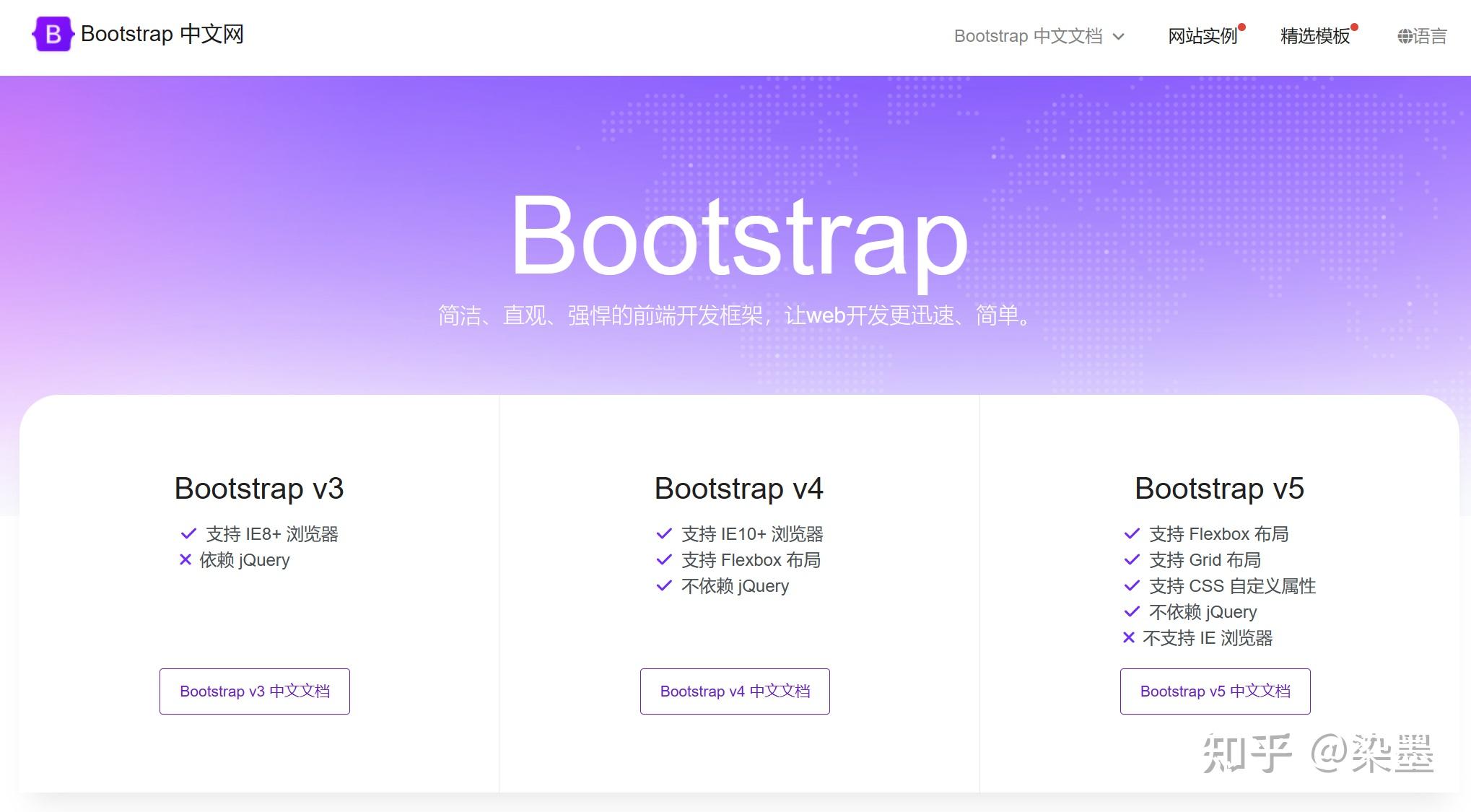Click the Bootstrap 中文网 site title
This screenshot has width=1471, height=812.
tap(162, 34)
